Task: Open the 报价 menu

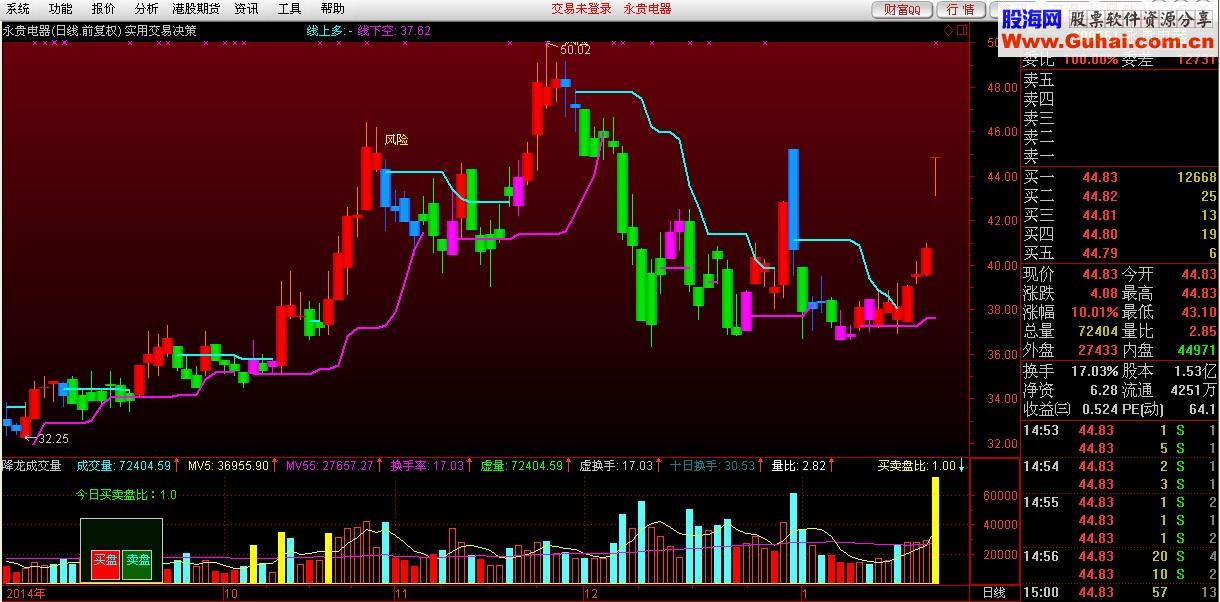Action: 104,8
